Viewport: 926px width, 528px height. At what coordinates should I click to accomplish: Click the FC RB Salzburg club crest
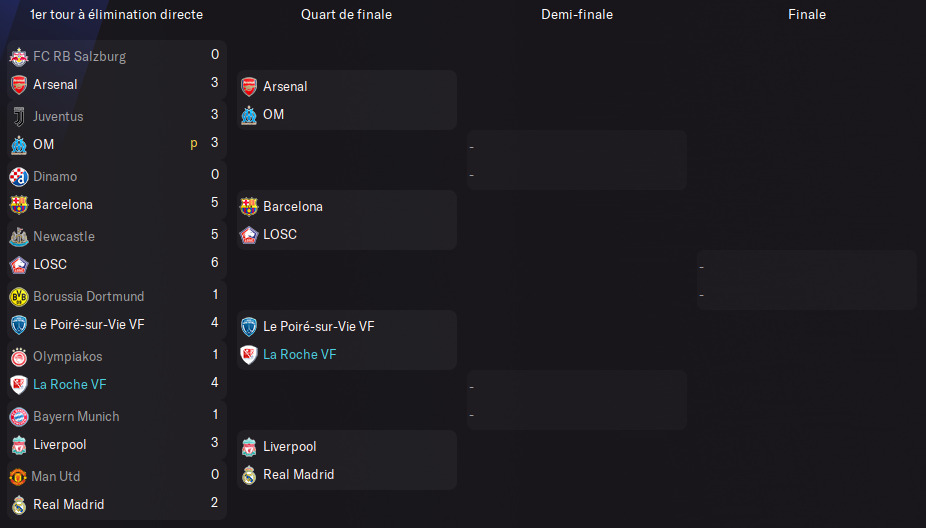pos(18,56)
